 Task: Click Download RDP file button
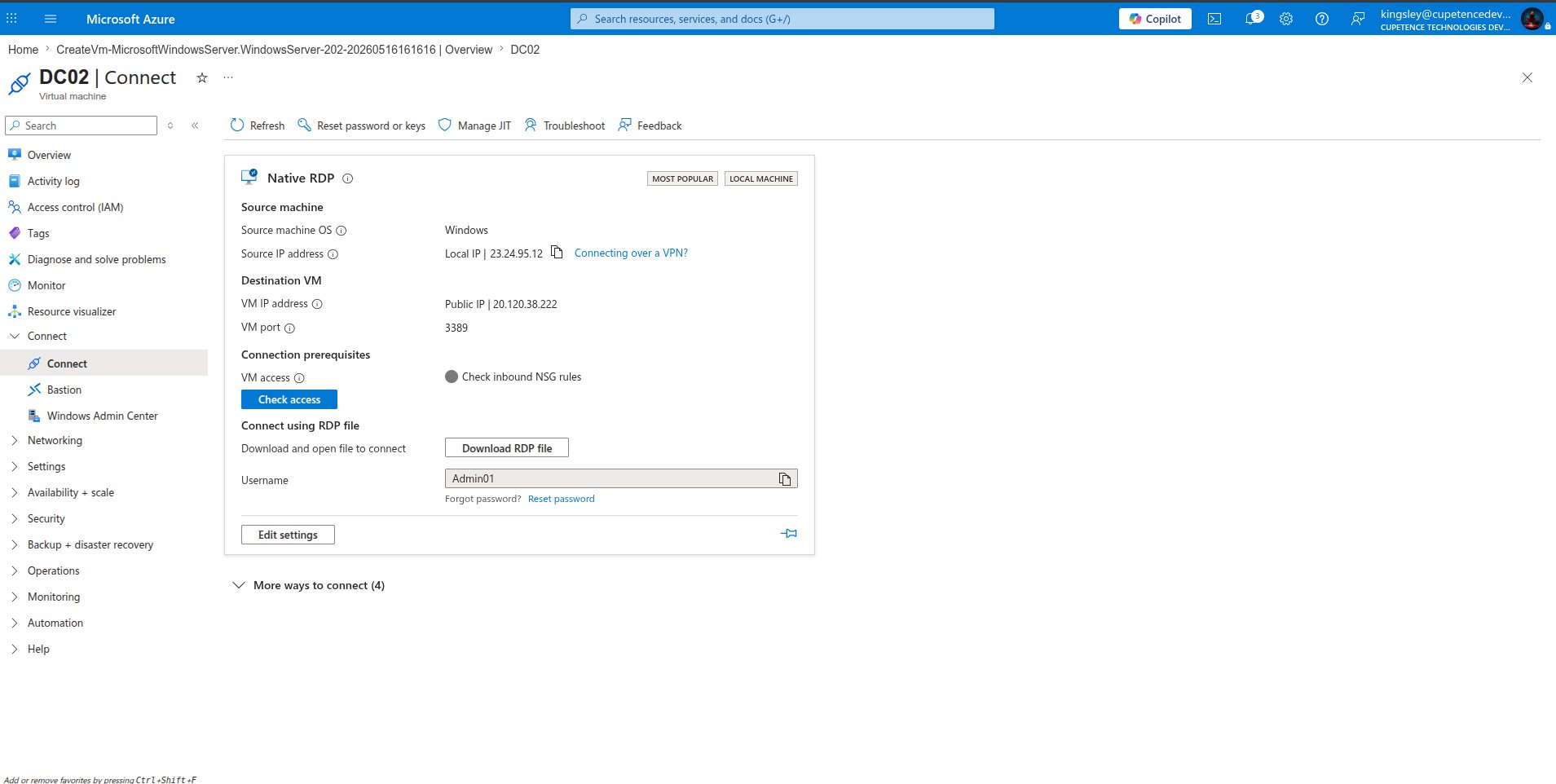coord(507,448)
